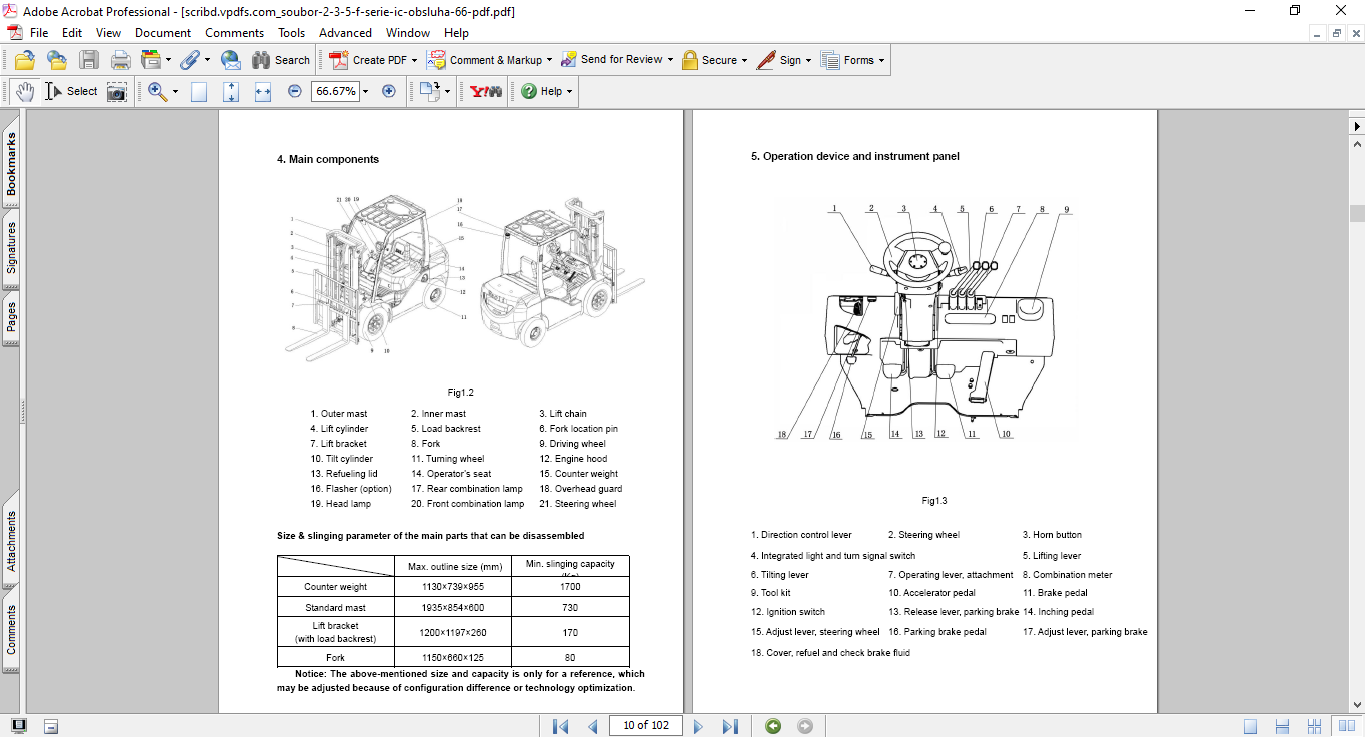Click the Fit Width toolbar icon

[x=263, y=92]
